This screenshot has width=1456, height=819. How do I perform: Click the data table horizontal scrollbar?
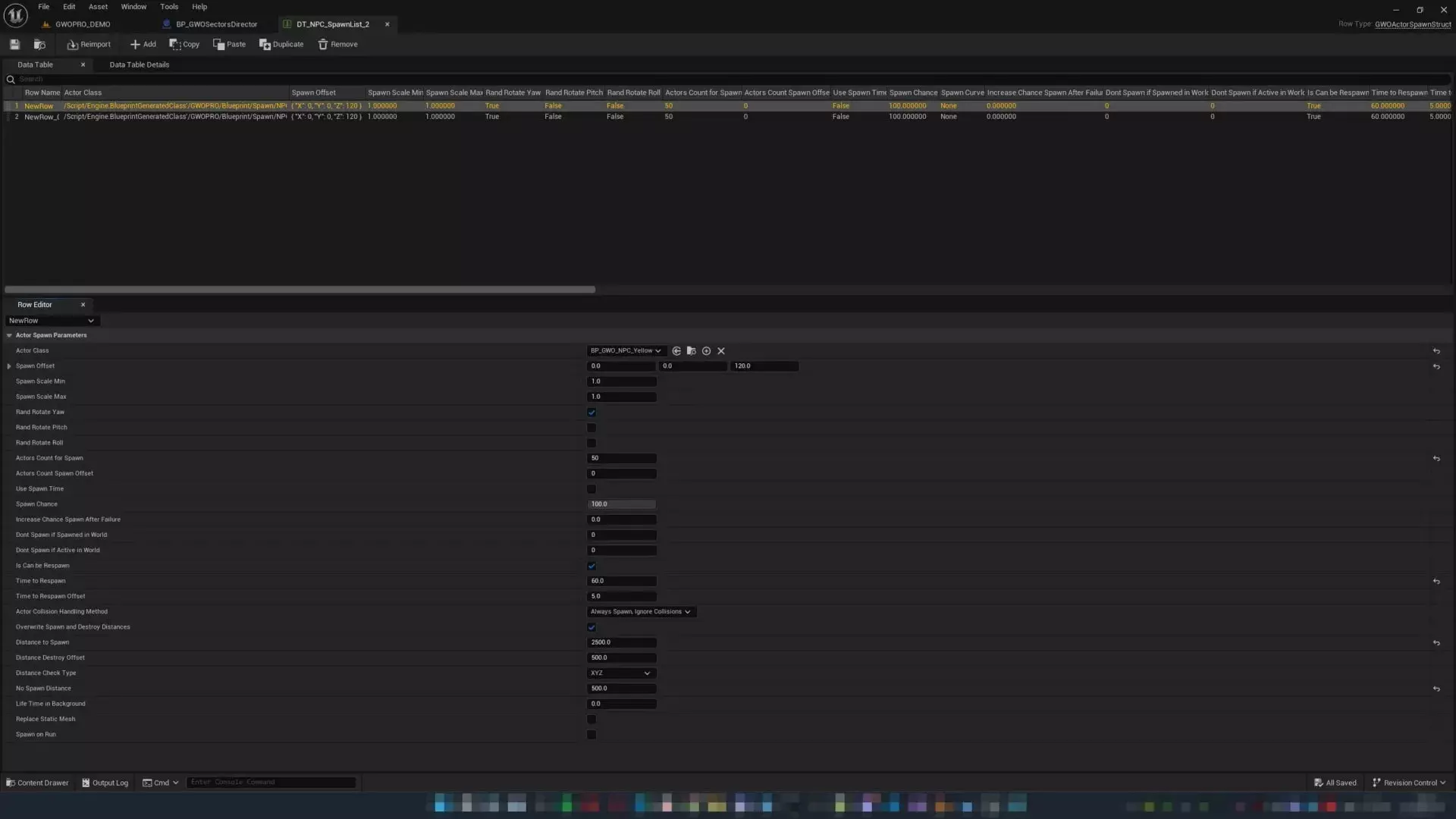point(300,290)
